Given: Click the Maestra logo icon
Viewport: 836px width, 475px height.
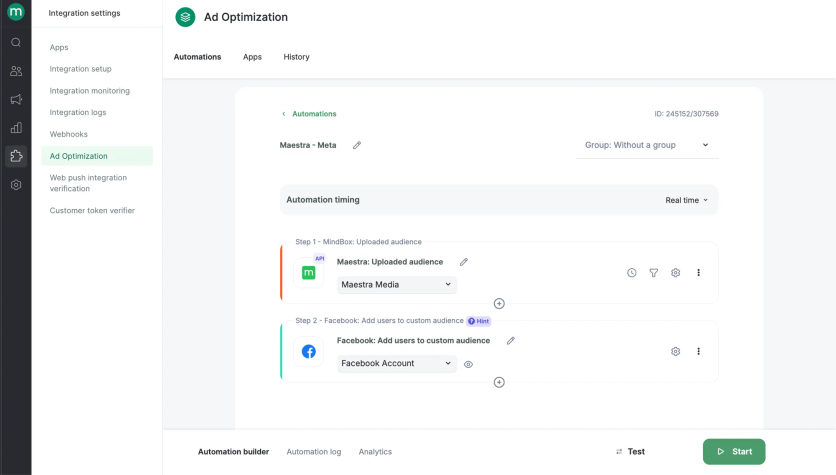Looking at the screenshot, I should (16, 12).
